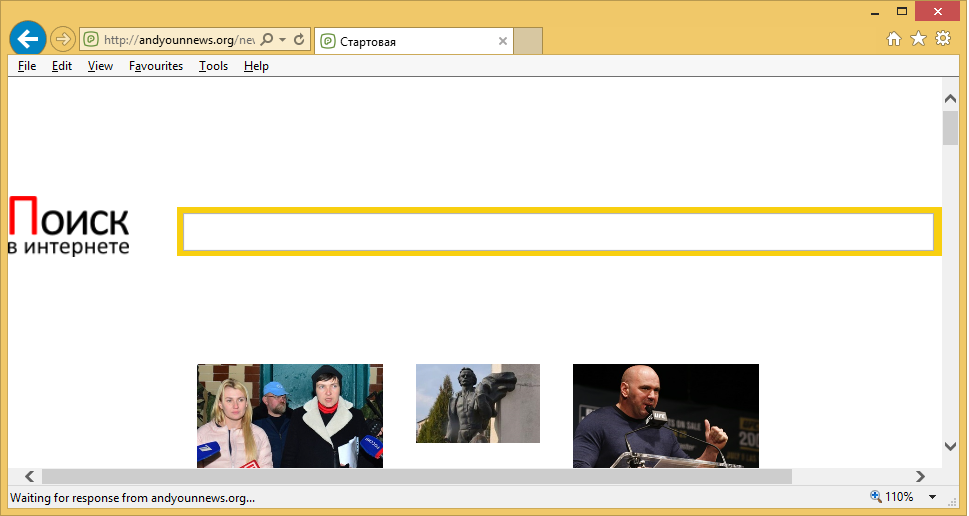Click the search magnifier in address bar

pos(266,40)
